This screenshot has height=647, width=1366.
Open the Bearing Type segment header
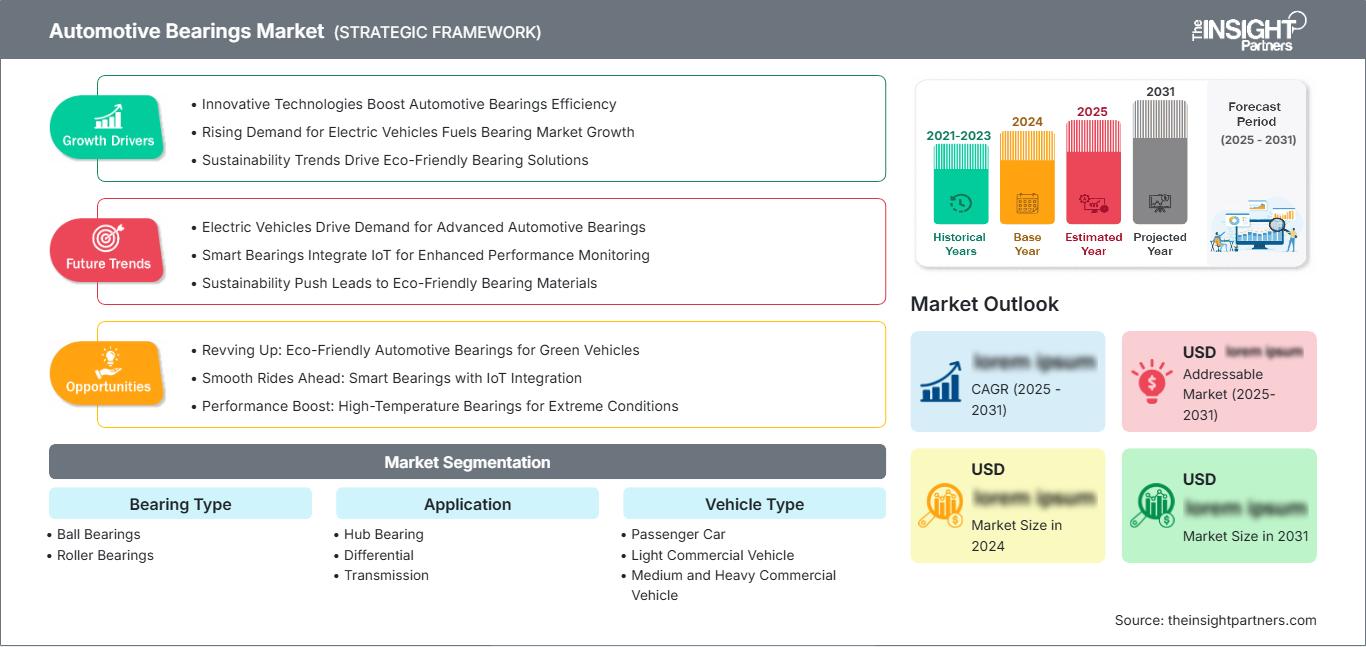click(180, 504)
